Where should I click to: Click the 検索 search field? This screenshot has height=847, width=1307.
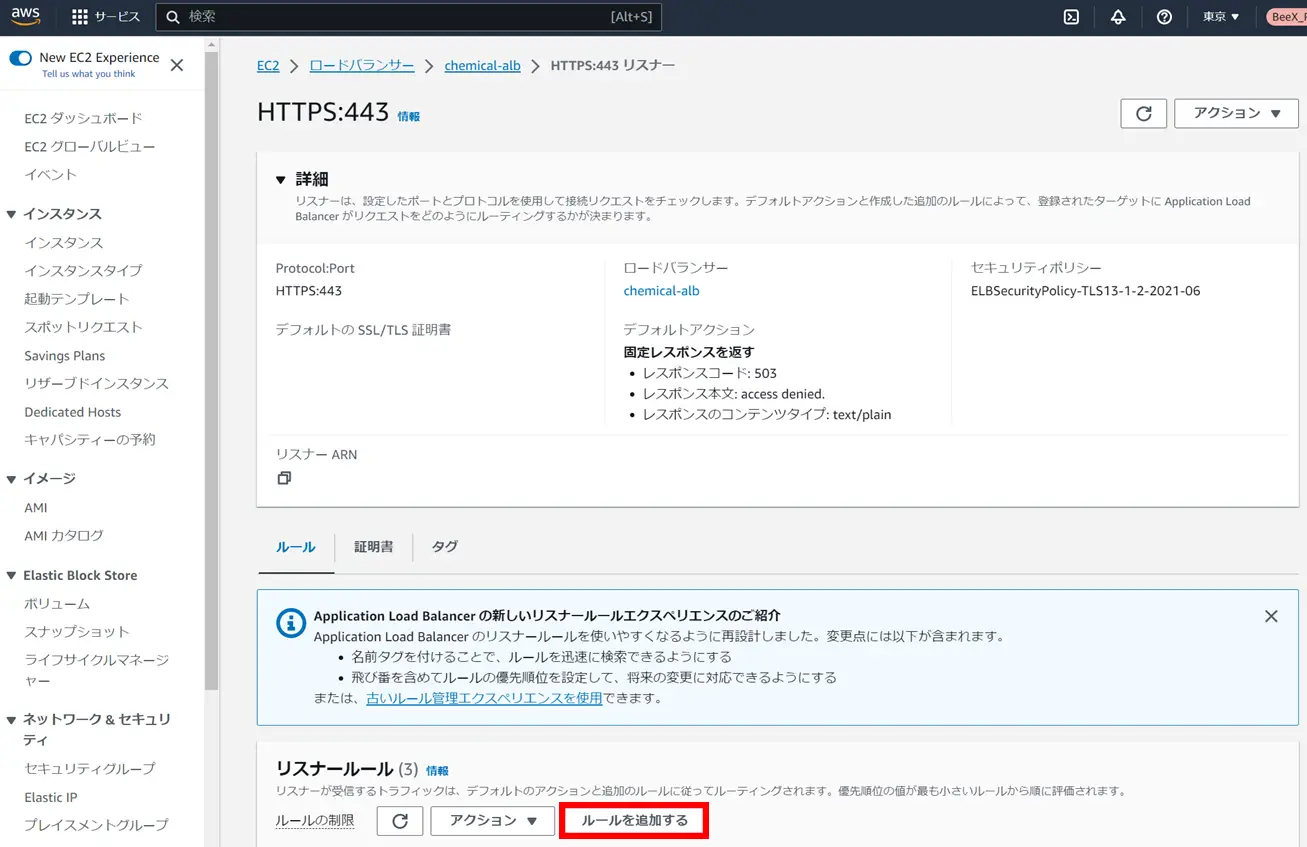click(x=409, y=17)
